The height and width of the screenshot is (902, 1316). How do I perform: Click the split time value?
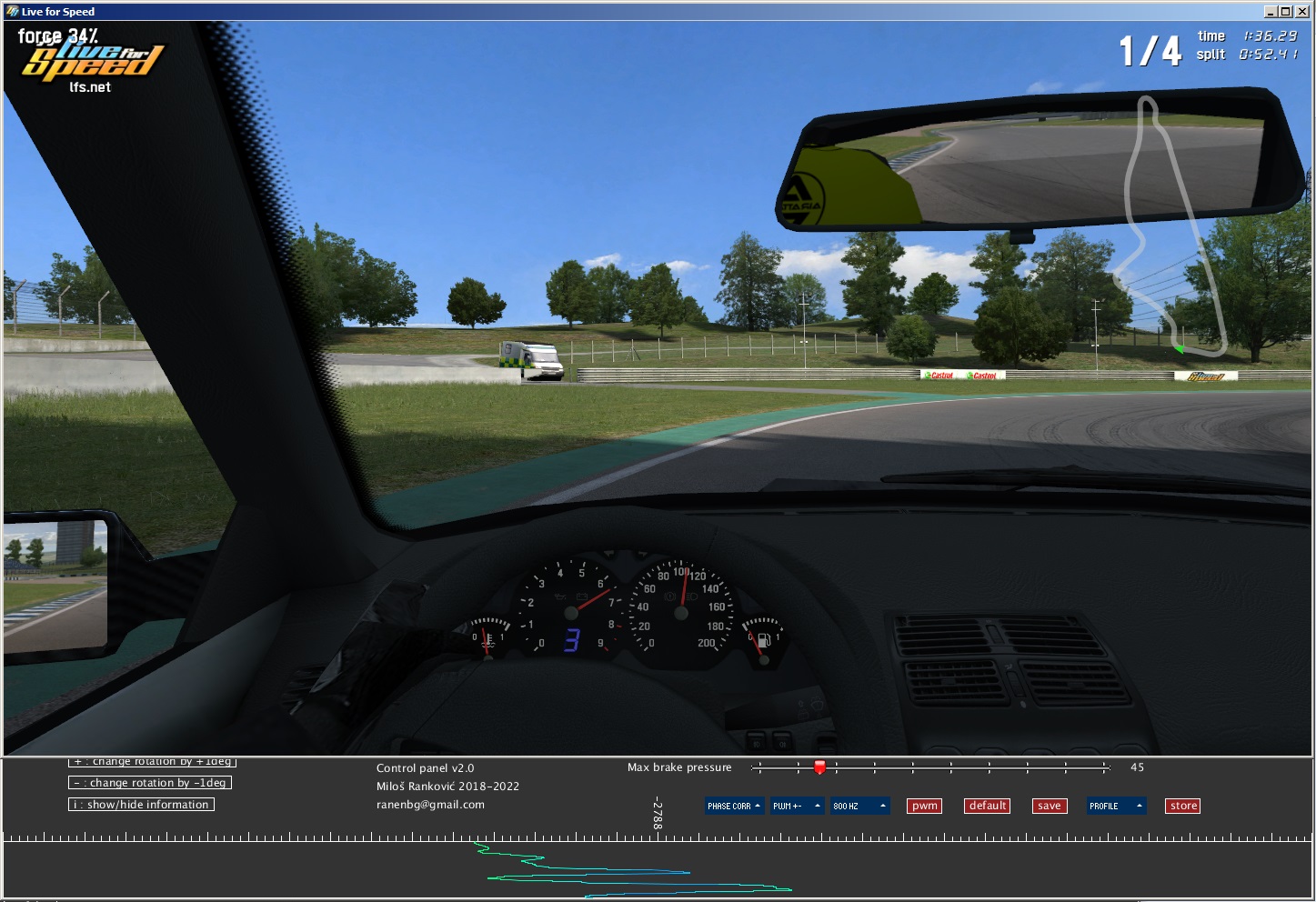pyautogui.click(x=1269, y=55)
